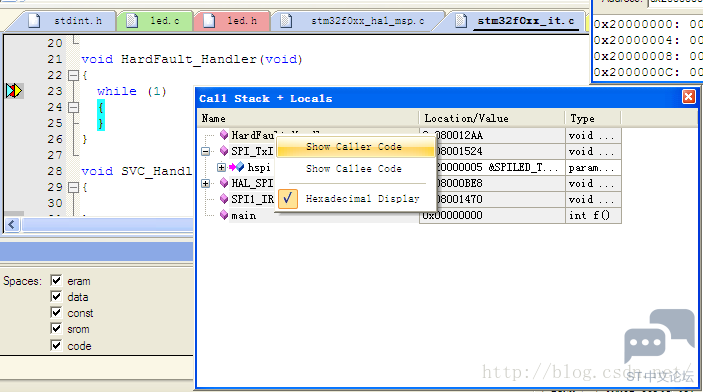Uncheck the const spaces checkbox
Viewport: 703px width, 392px height.
[56, 313]
